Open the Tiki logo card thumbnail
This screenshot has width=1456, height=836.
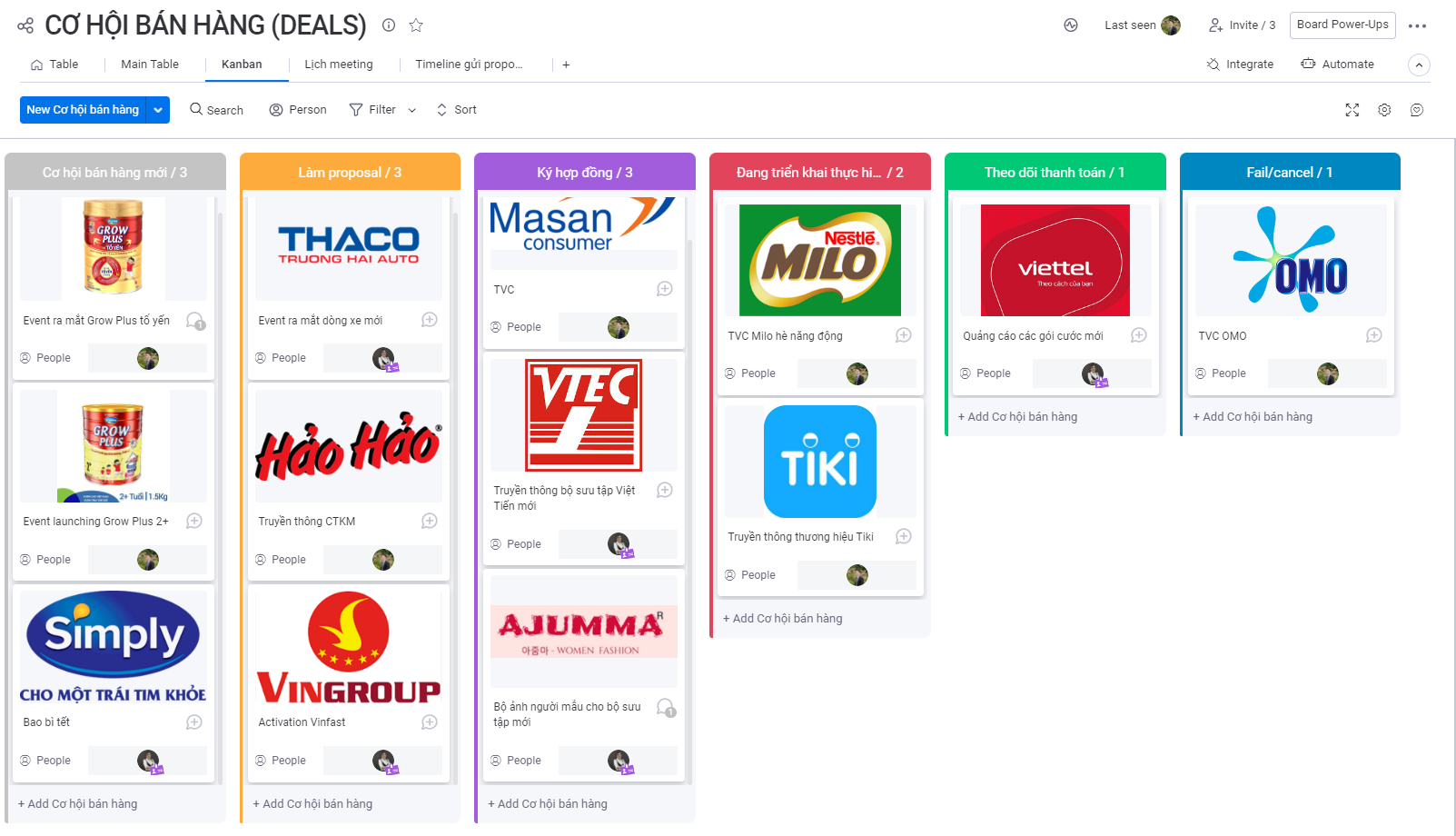(x=820, y=462)
